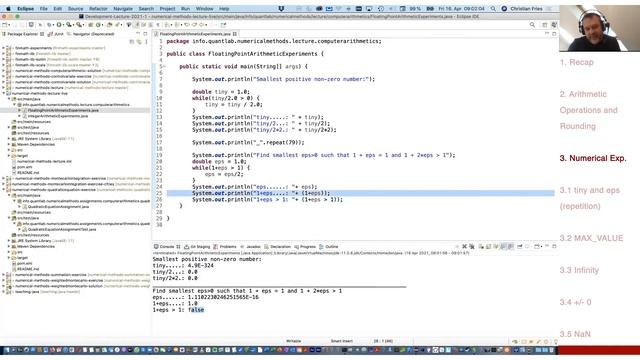The width and height of the screenshot is (640, 360).
Task: Collapse the numerical-methods-lecture-live project
Action: (4, 93)
